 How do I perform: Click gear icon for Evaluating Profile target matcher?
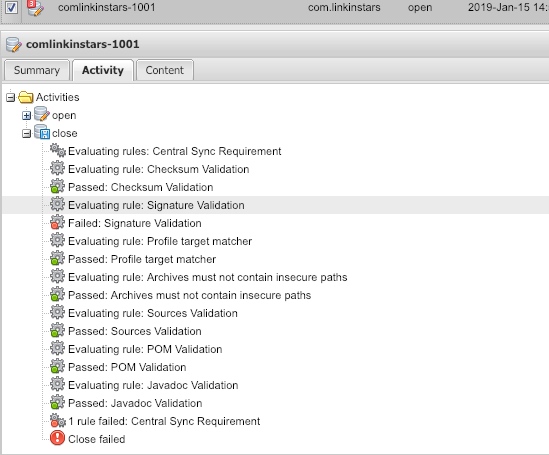[x=57, y=240]
